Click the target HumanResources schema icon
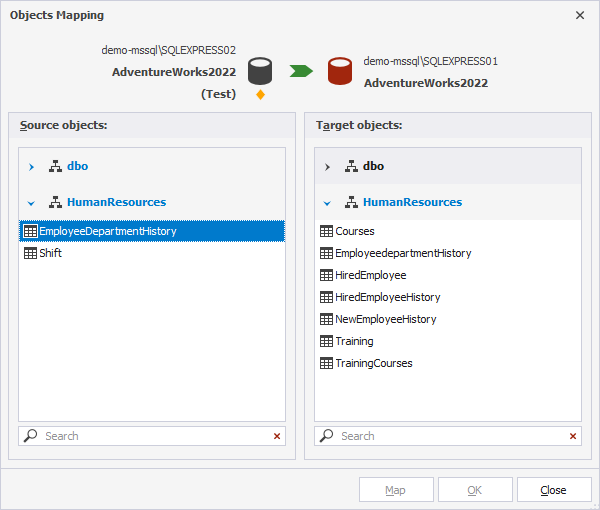Image resolution: width=600 pixels, height=510 pixels. click(351, 202)
